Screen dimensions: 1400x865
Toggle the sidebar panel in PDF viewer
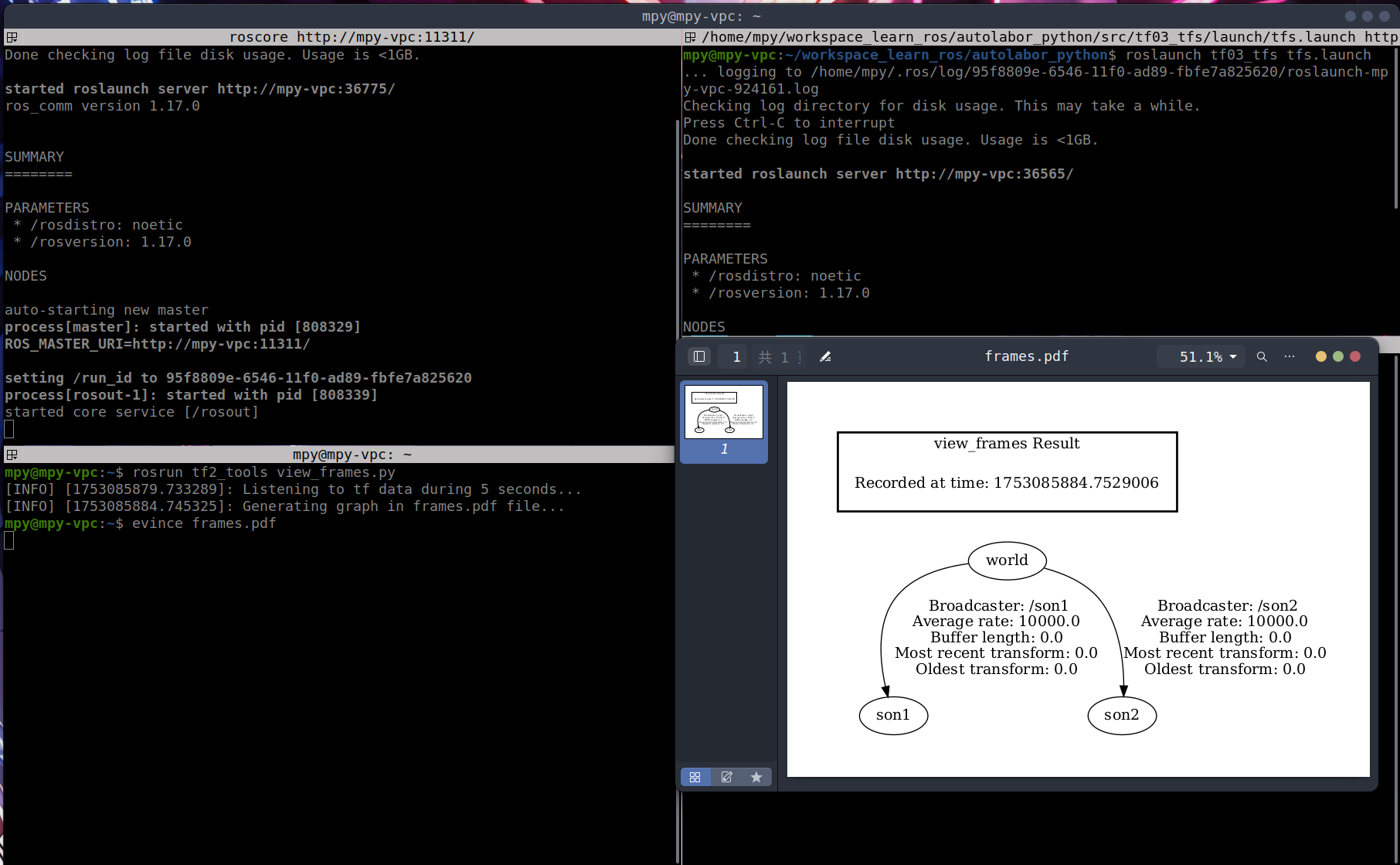pos(699,356)
